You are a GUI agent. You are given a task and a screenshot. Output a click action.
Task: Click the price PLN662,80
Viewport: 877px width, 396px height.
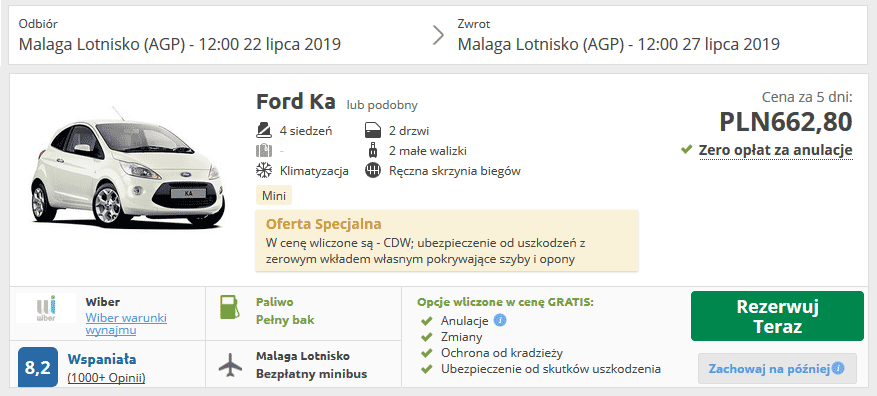(x=786, y=122)
